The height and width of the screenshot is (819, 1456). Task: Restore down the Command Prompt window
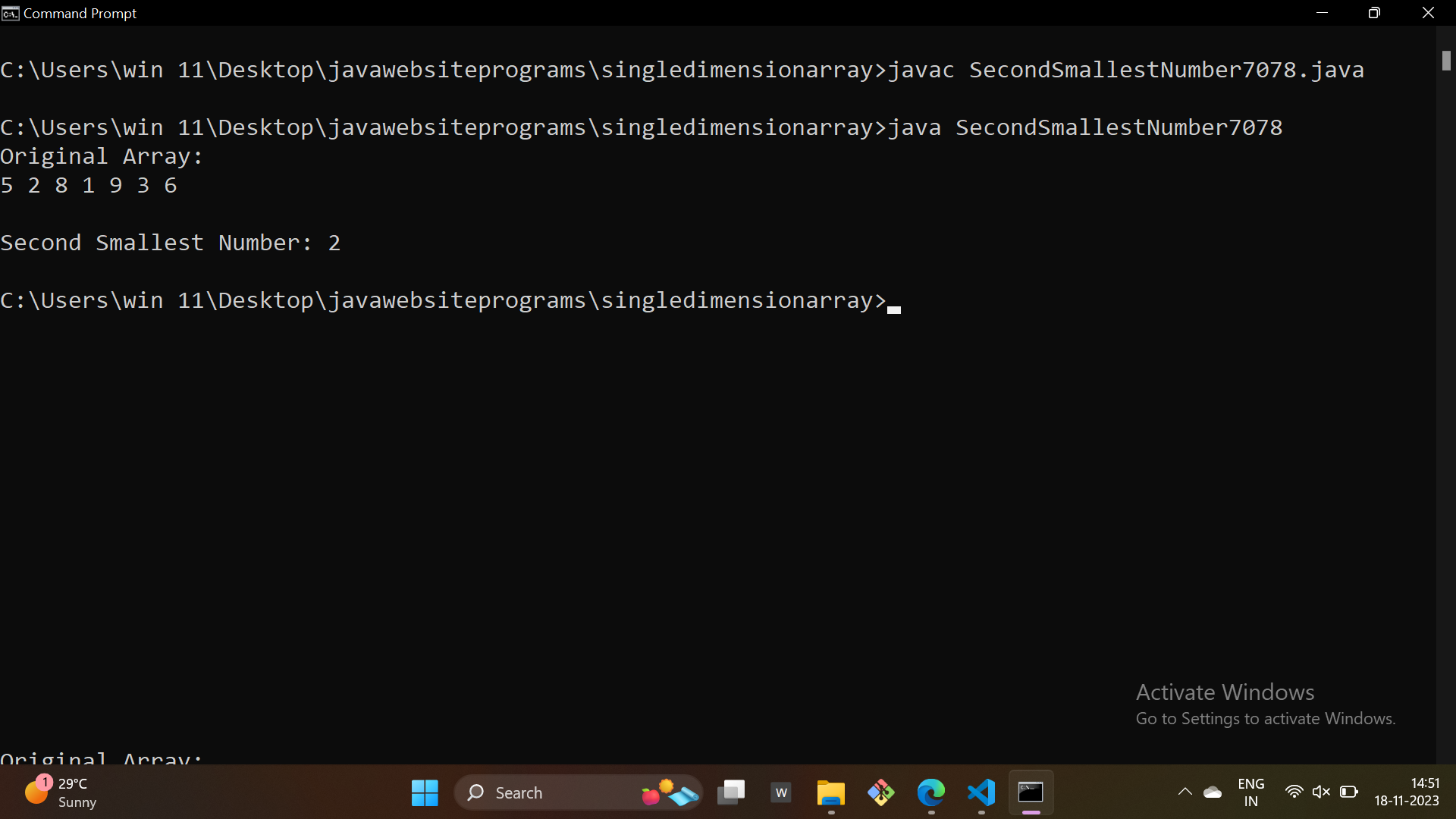(x=1374, y=13)
